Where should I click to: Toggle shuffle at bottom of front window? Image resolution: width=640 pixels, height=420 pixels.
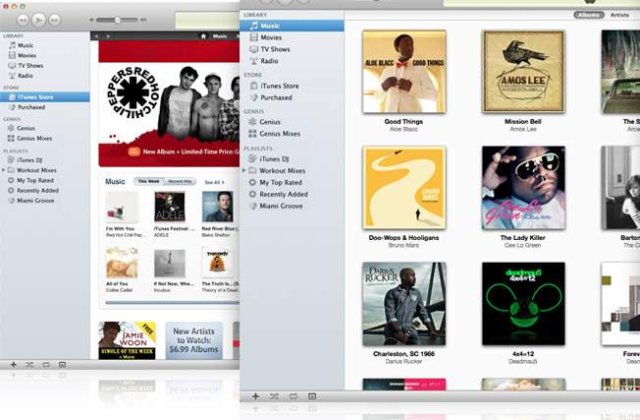[274, 396]
